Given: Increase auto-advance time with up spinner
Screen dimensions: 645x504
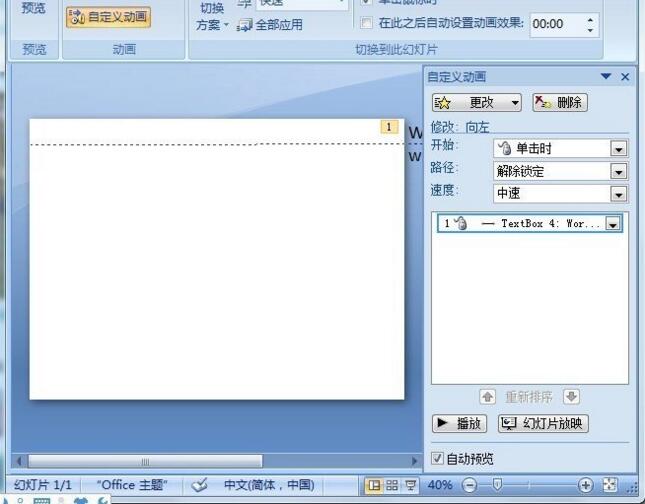Looking at the screenshot, I should [x=590, y=20].
